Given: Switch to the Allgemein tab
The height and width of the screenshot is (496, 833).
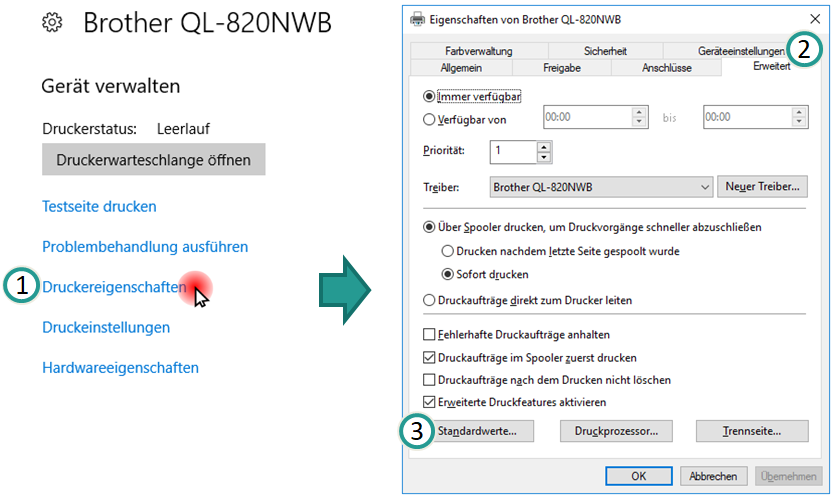Looking at the screenshot, I should tap(461, 68).
